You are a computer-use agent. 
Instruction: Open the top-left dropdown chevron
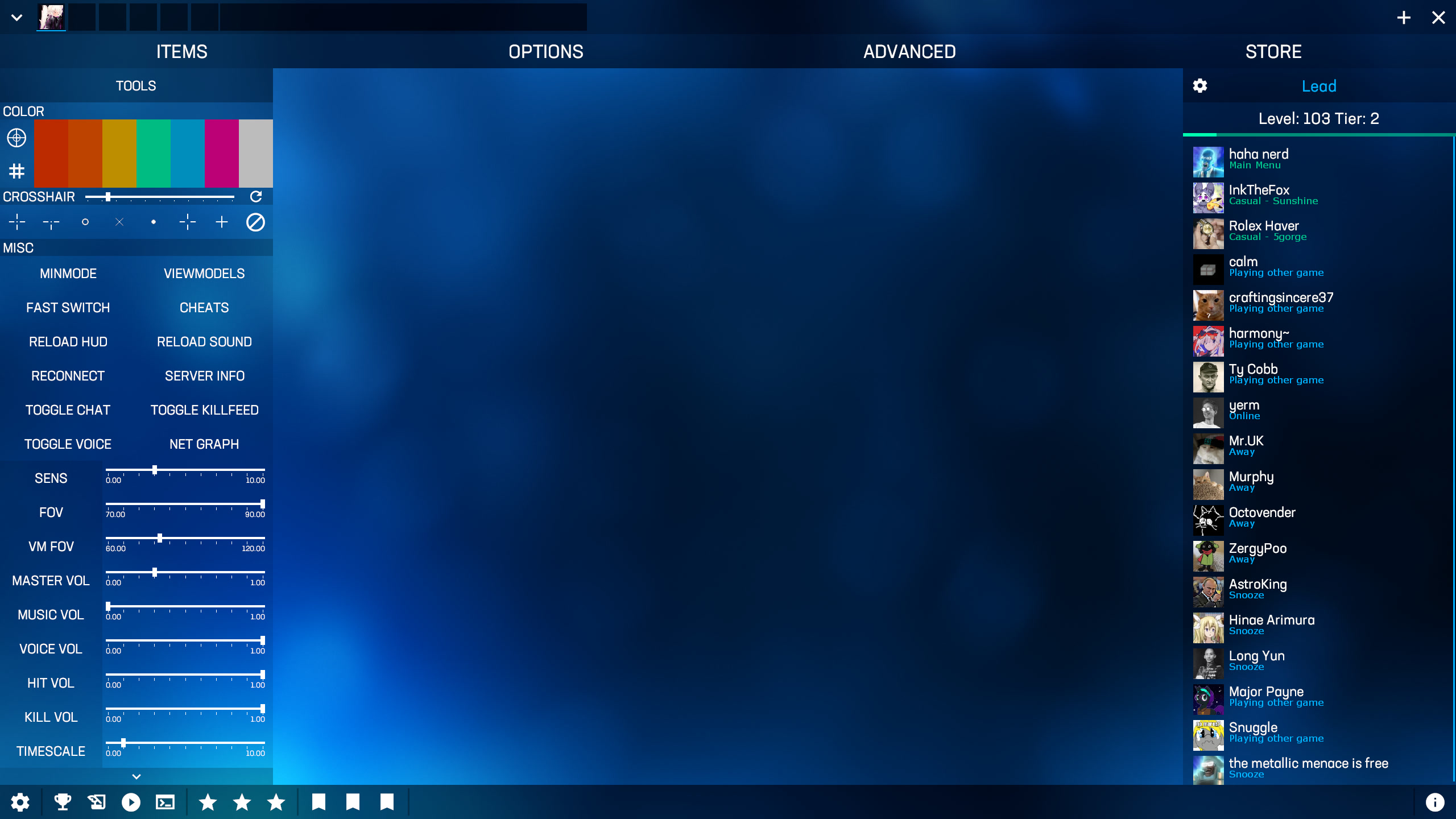coord(17,17)
